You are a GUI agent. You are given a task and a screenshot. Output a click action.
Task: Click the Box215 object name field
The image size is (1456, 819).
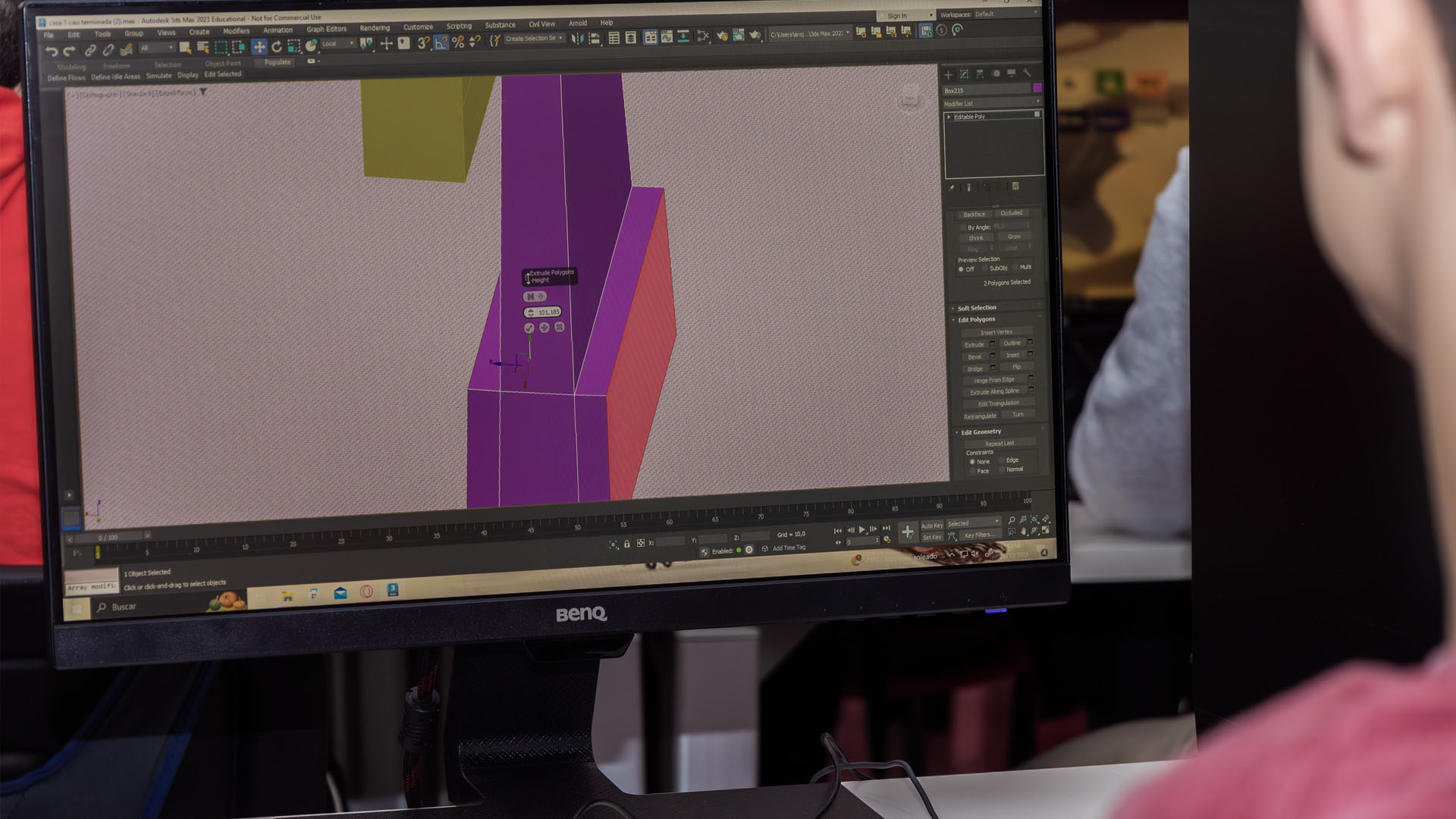(x=986, y=90)
